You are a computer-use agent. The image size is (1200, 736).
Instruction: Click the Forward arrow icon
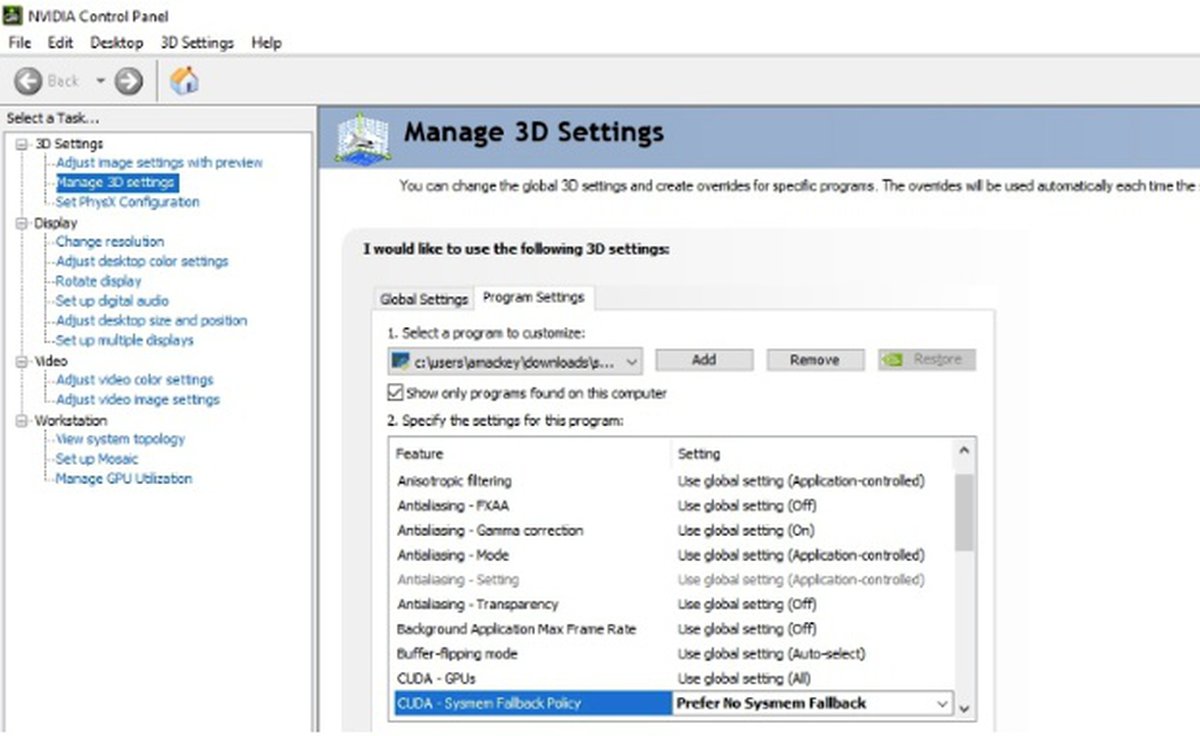[129, 81]
